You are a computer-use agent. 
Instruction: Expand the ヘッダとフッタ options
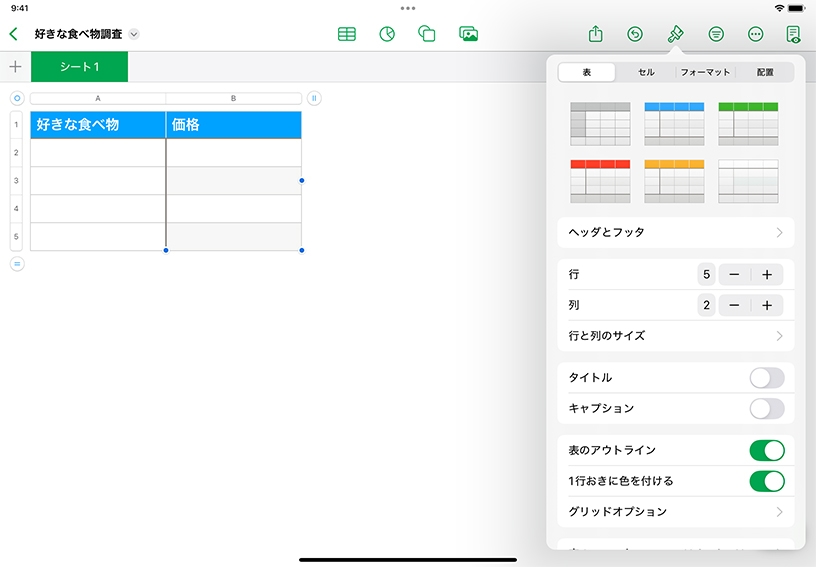(675, 232)
